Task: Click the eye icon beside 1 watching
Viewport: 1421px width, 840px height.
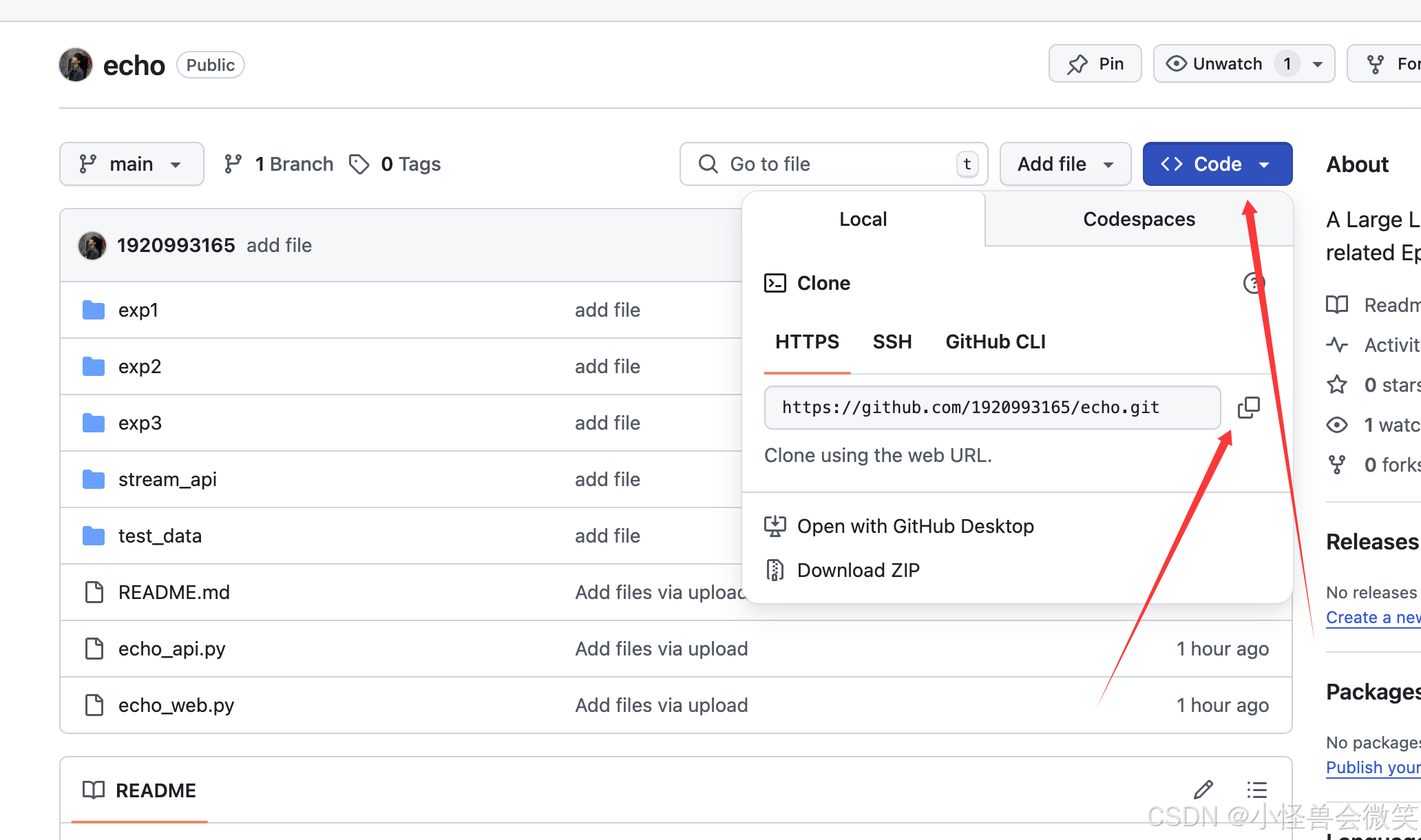Action: click(1337, 425)
